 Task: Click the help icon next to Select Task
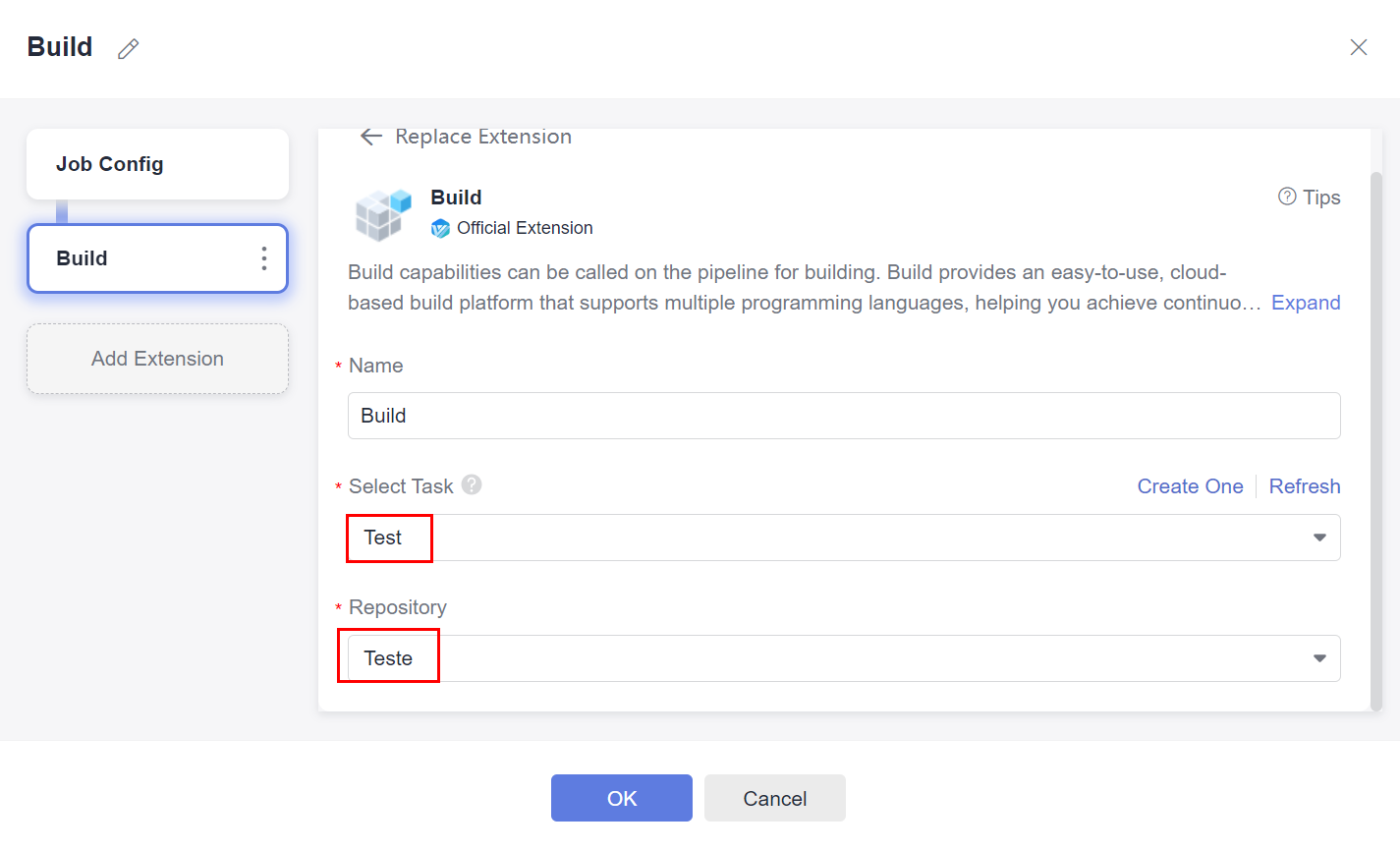tap(472, 484)
